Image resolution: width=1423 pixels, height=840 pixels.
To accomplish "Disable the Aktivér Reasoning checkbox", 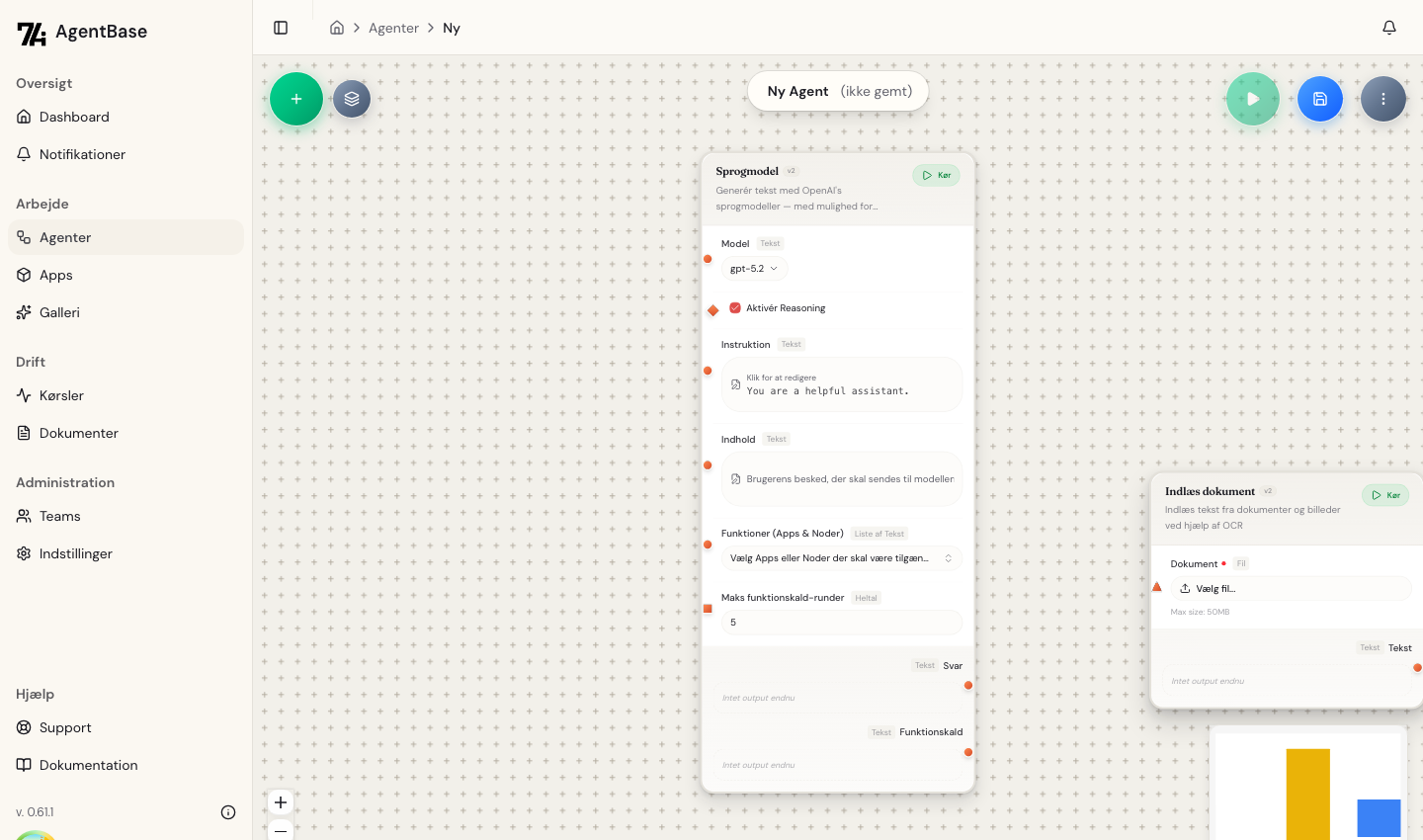I will click(x=735, y=308).
